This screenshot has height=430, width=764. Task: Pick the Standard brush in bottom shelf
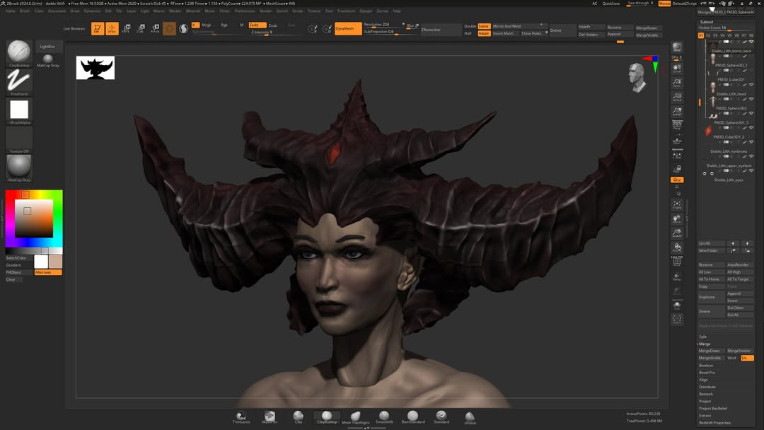[x=441, y=417]
